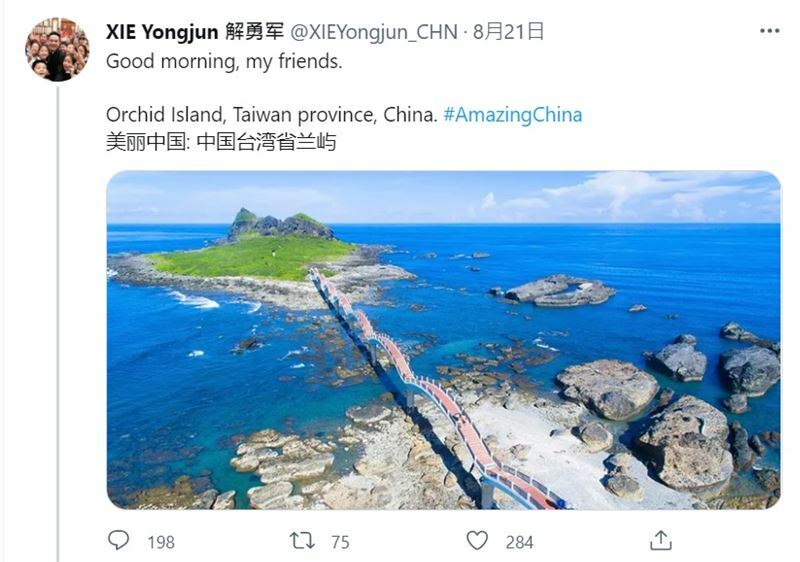800x562 pixels.
Task: Open the #AmazingChina hashtag link
Action: point(513,115)
